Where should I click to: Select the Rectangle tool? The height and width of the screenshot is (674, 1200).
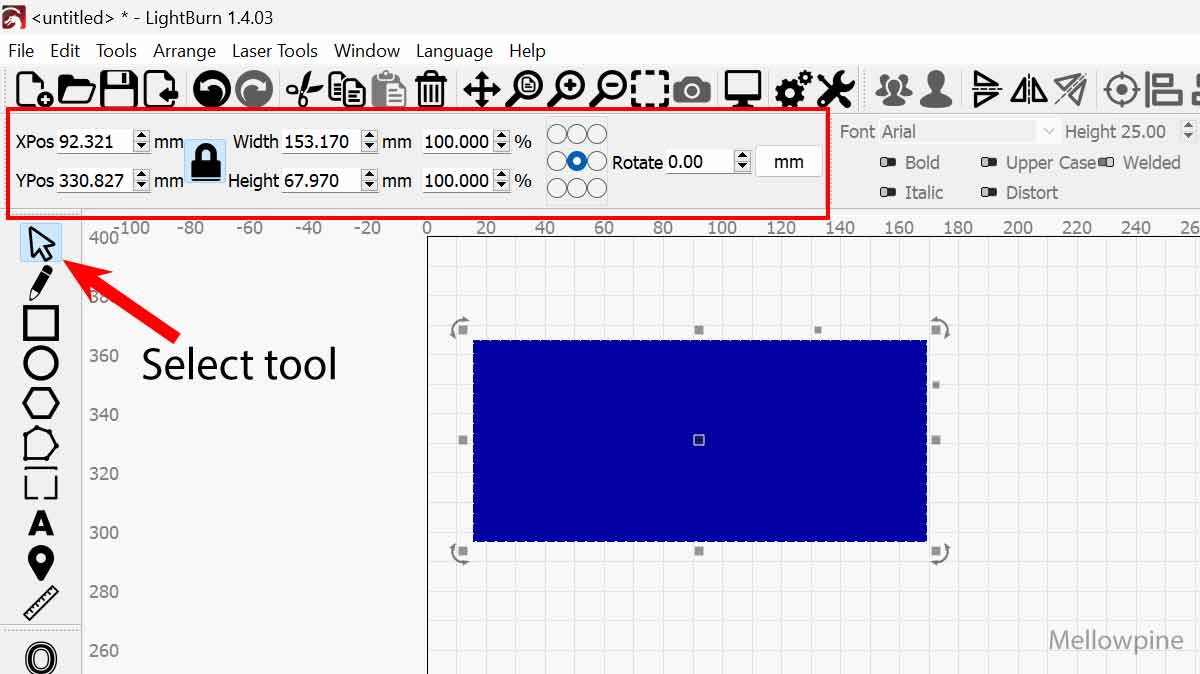point(40,322)
